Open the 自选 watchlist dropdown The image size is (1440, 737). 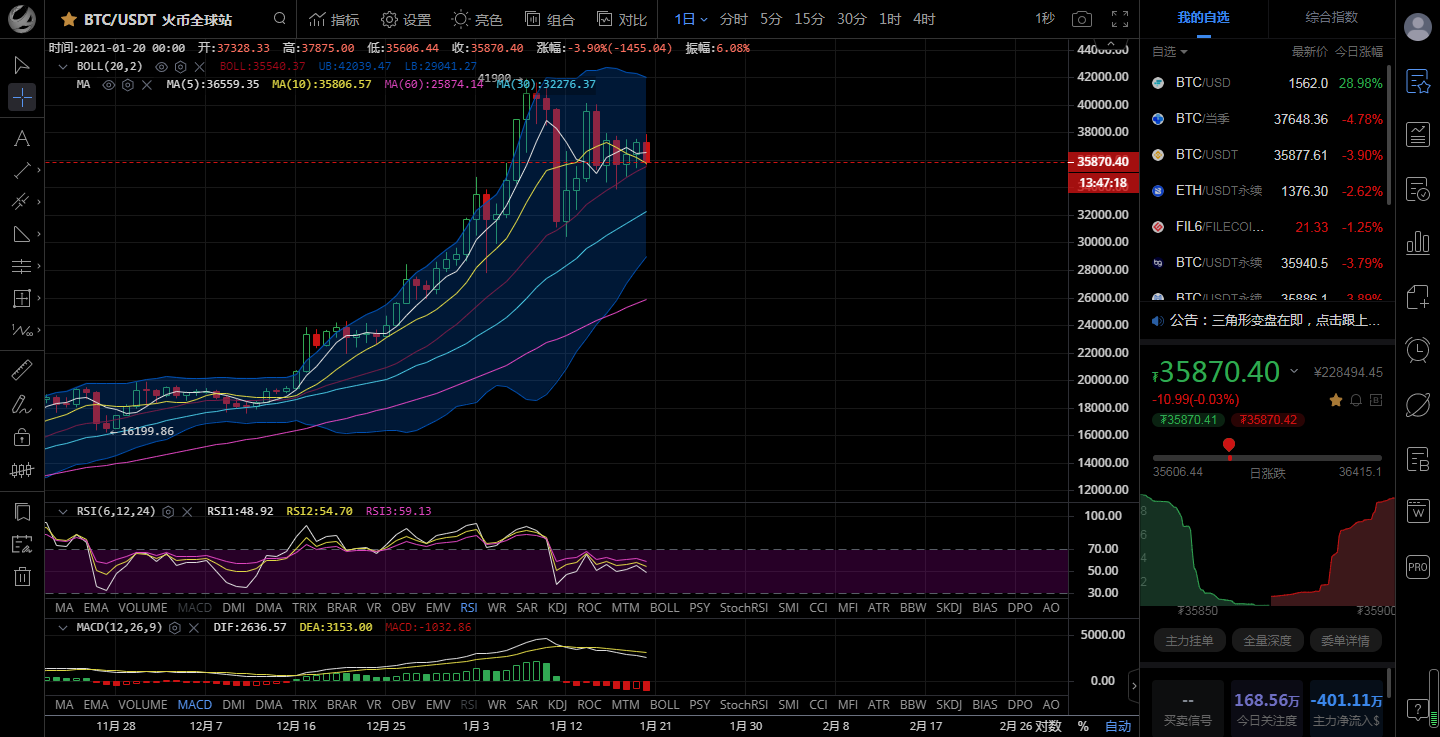click(1170, 51)
